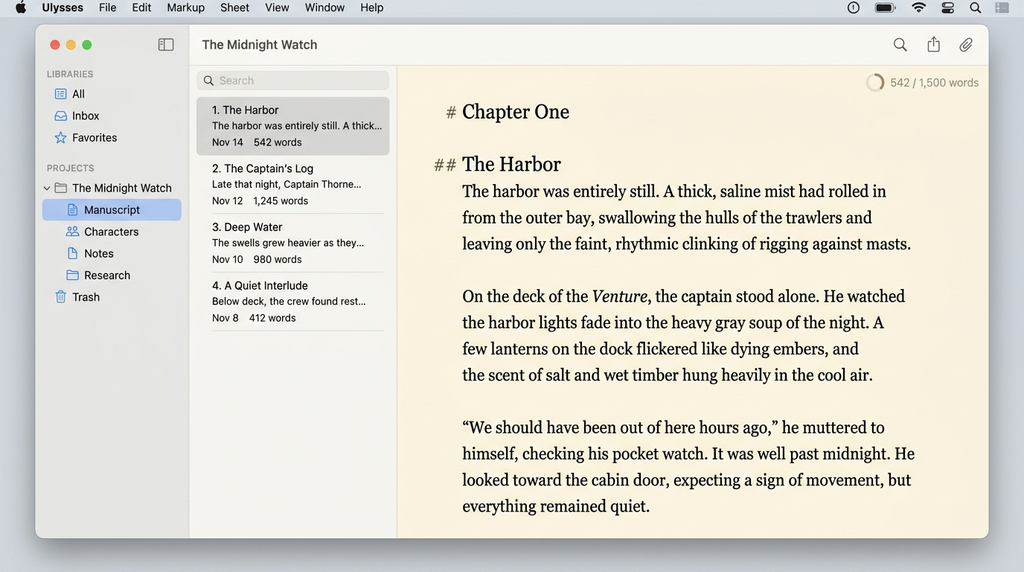Image resolution: width=1024 pixels, height=572 pixels.
Task: Click the "The swells grew heavier as they…" preview
Action: pyautogui.click(x=288, y=243)
